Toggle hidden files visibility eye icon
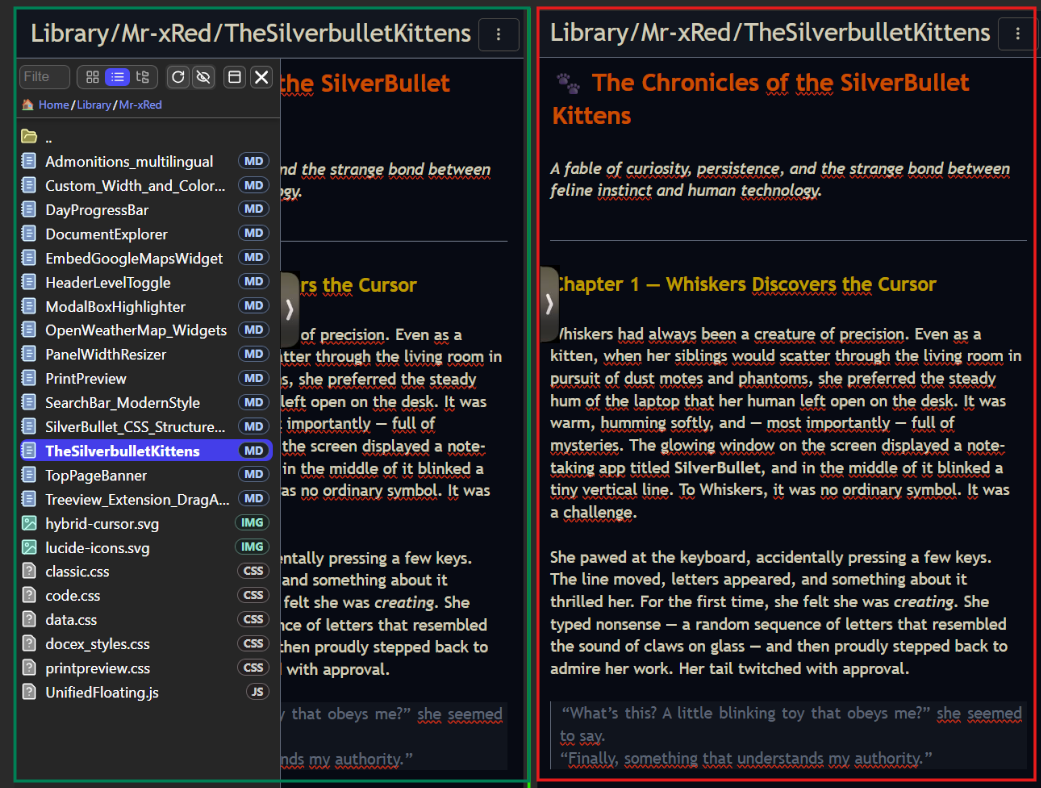The width and height of the screenshot is (1041, 788). (x=203, y=77)
